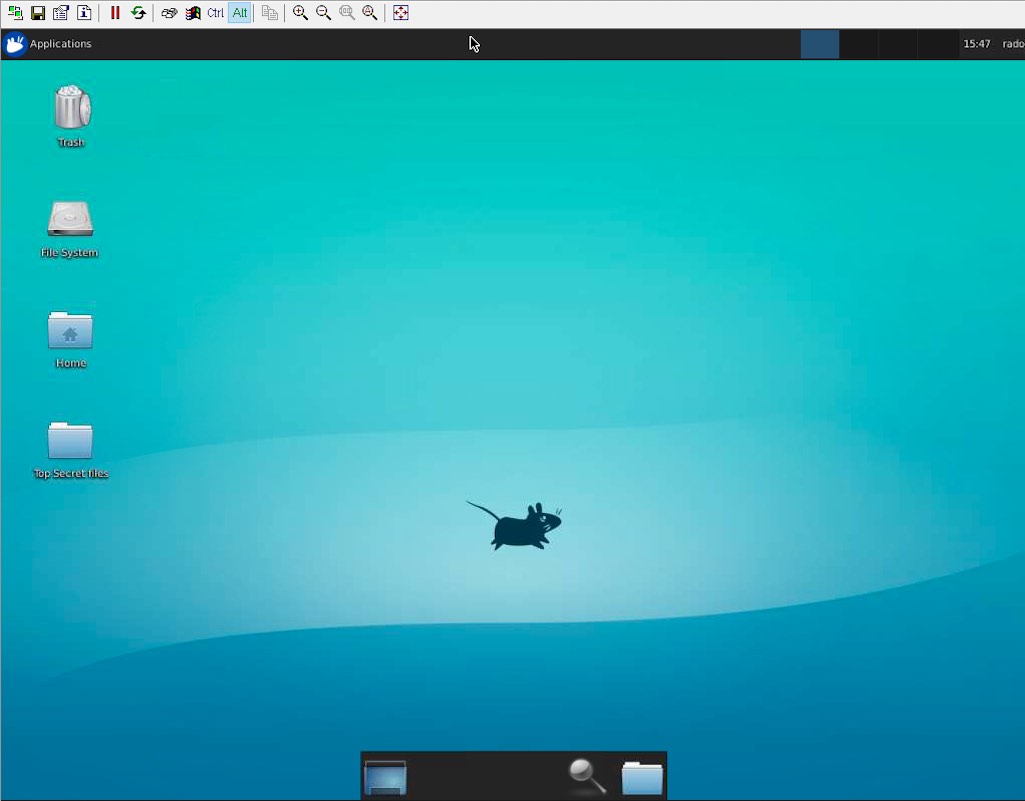The image size is (1025, 801).
Task: Open the connection options dialog
Action: point(61,13)
